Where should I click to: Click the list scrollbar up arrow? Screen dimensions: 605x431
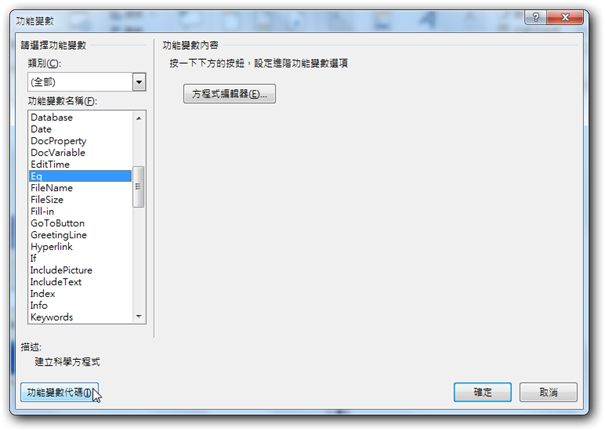pyautogui.click(x=139, y=118)
